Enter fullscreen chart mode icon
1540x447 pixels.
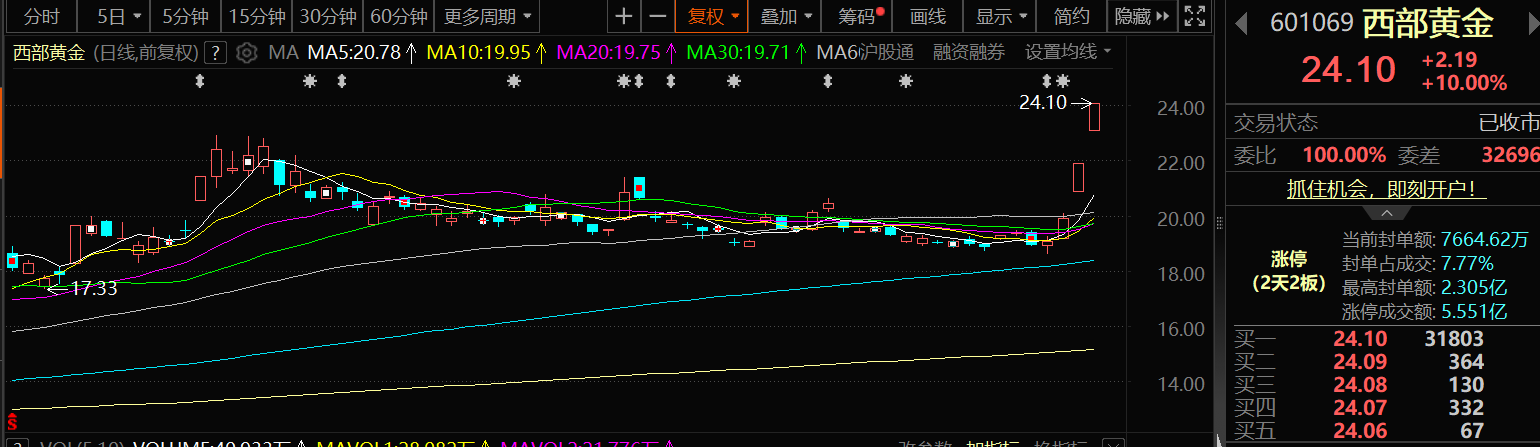[x=1193, y=16]
